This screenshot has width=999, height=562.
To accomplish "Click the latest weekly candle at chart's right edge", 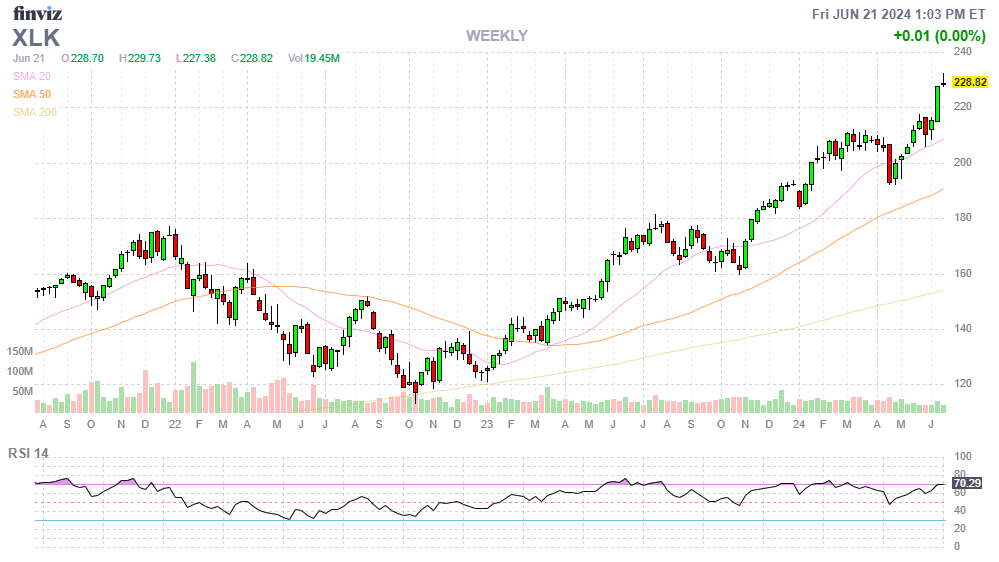I will 944,83.
